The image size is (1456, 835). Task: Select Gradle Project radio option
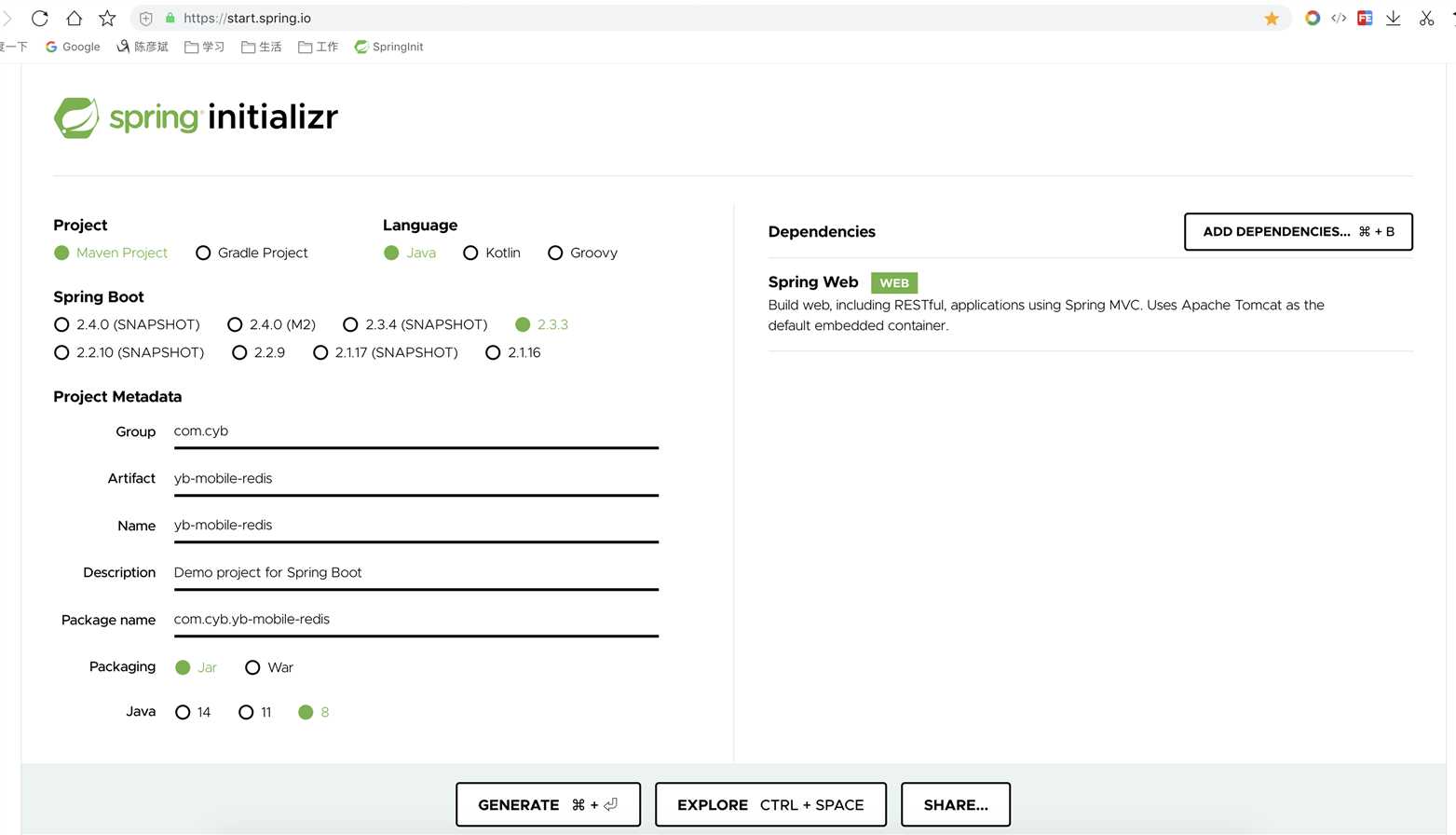252,253
